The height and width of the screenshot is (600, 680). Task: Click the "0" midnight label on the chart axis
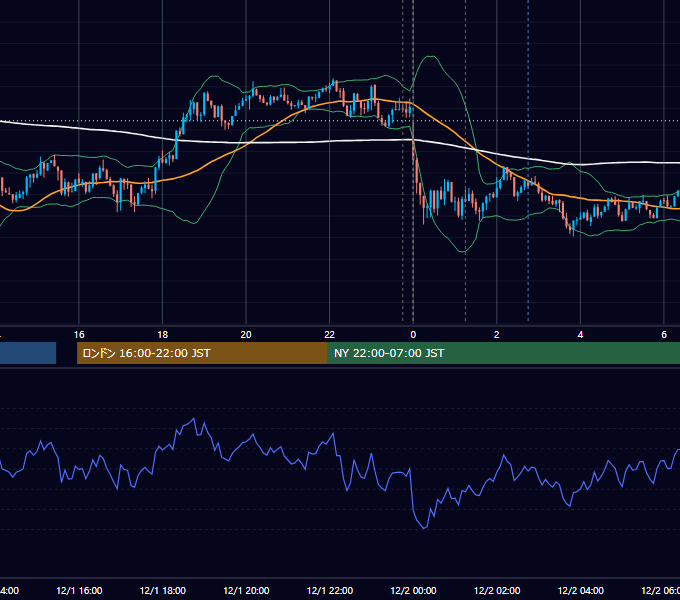click(x=413, y=335)
